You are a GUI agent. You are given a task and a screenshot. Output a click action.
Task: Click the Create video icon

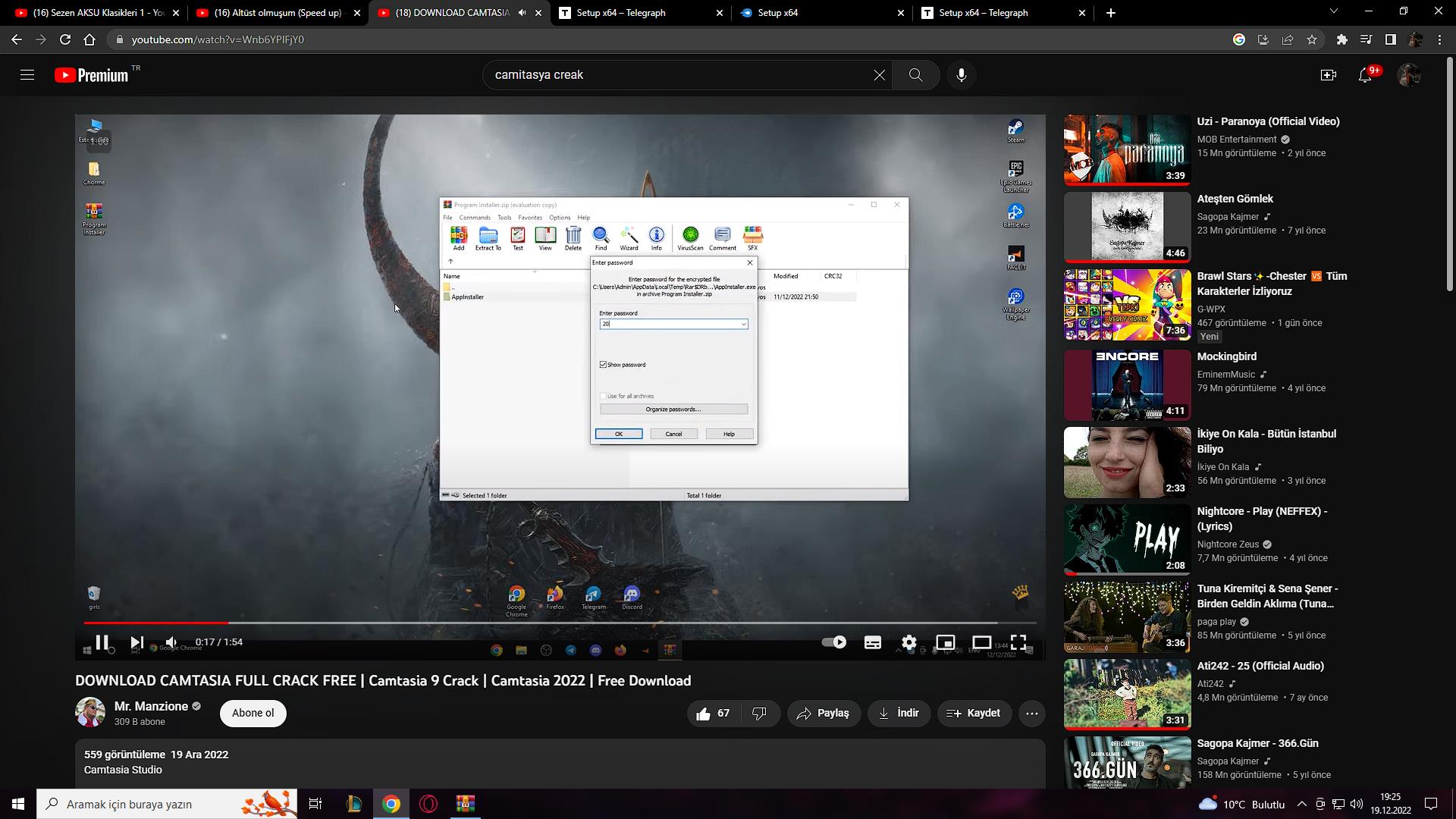1328,75
